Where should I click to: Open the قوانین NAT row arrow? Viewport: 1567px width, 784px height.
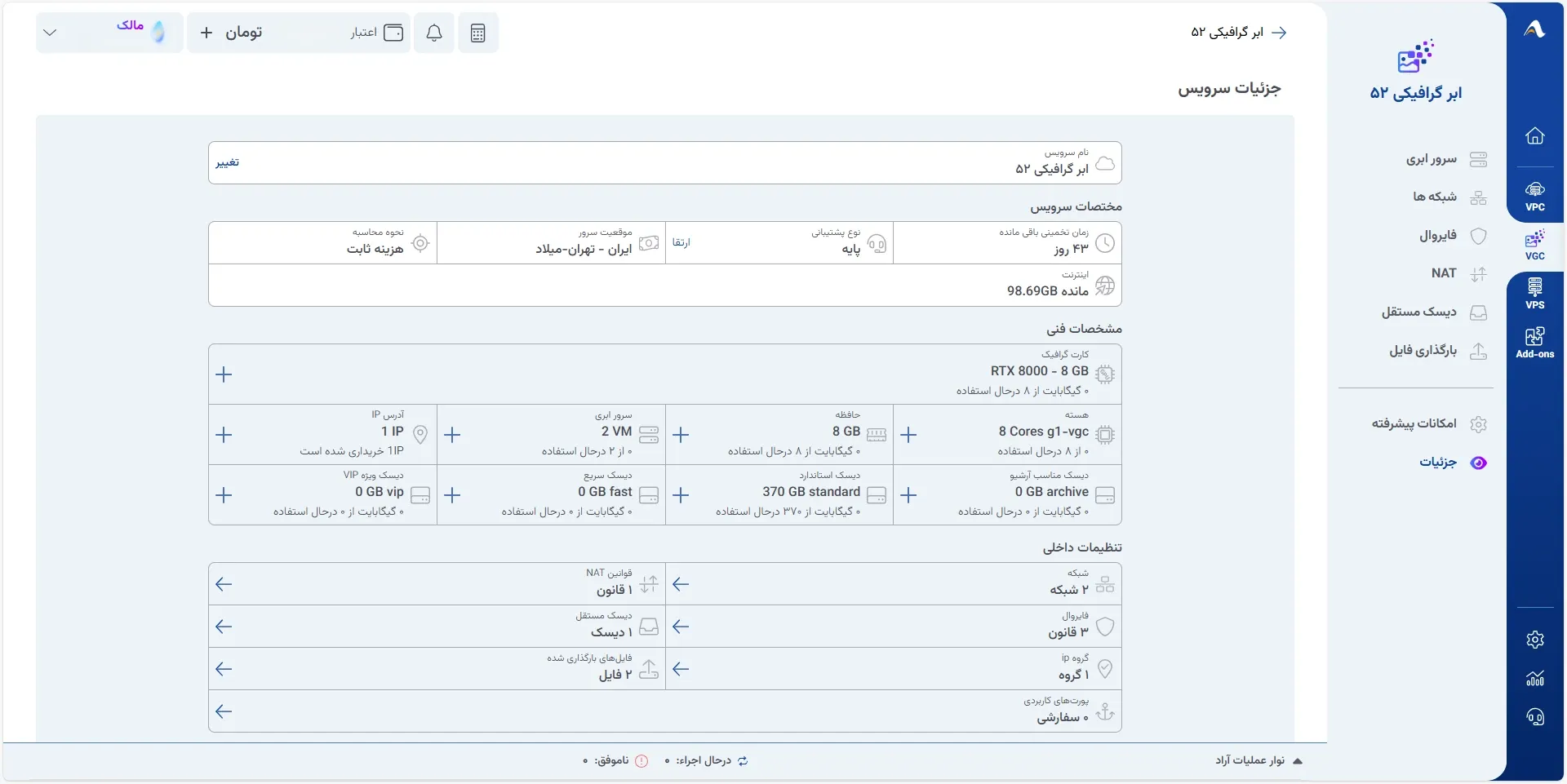point(224,584)
